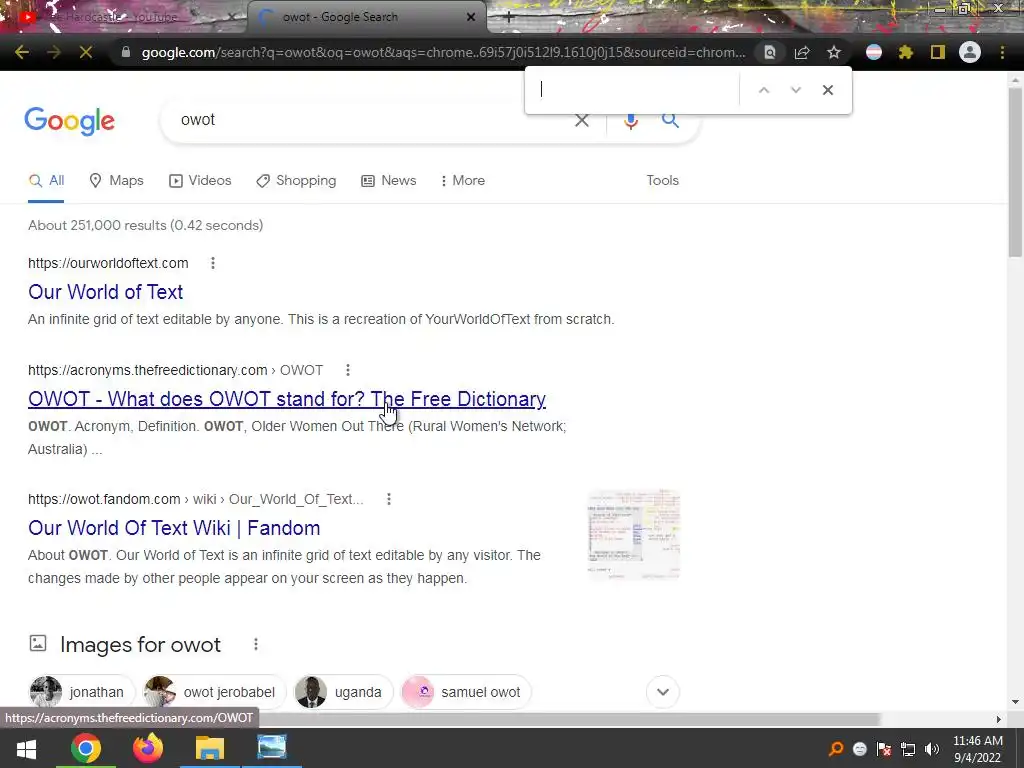Open OWOT Free Dictionary result link
This screenshot has height=768, width=1024.
[287, 399]
